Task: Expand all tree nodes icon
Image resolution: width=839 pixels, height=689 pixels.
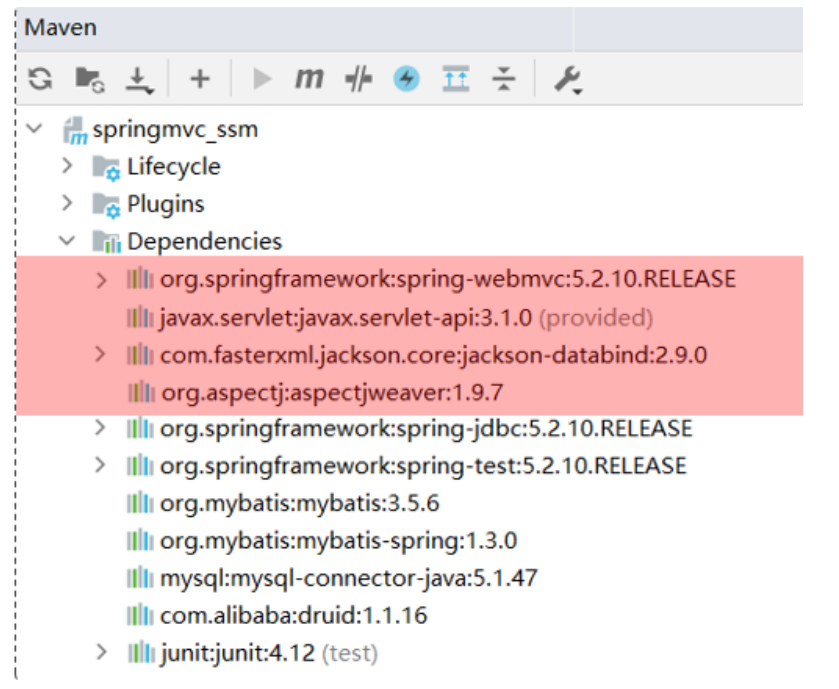Action: pyautogui.click(x=456, y=79)
